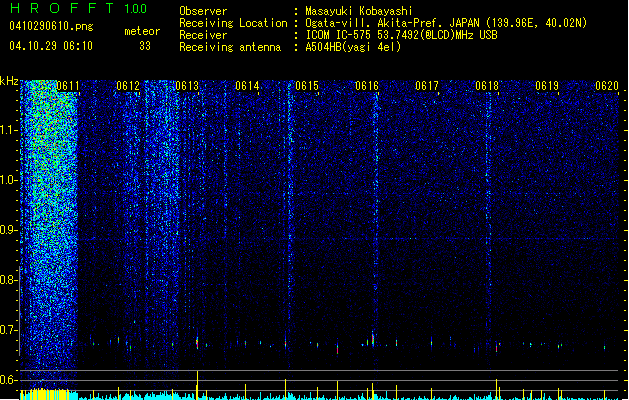The width and height of the screenshot is (629, 400).
Task: Click the 0611 time marker
Action: pyautogui.click(x=68, y=86)
